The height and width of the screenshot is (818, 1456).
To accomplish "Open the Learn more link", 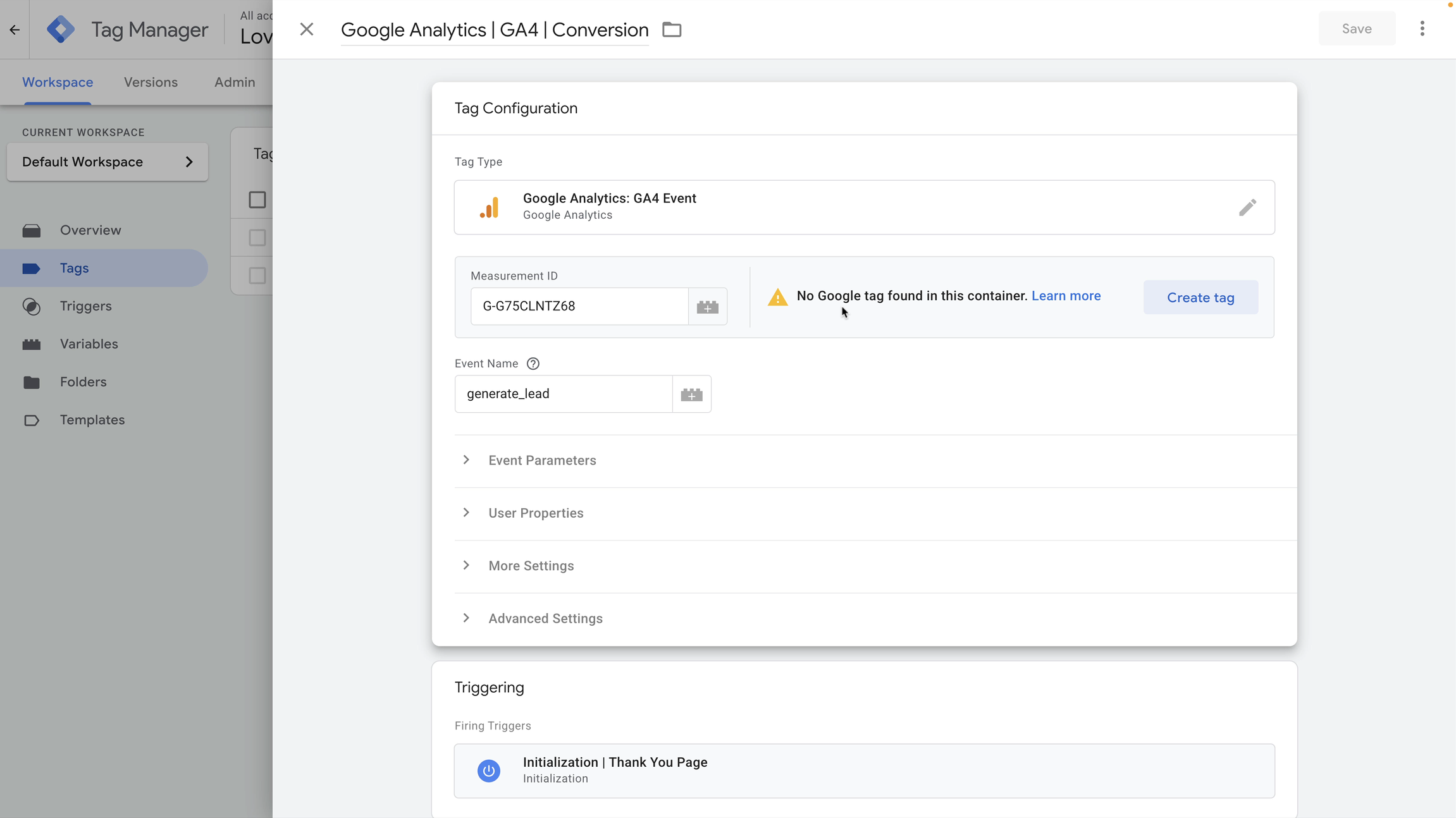I will pos(1065,295).
